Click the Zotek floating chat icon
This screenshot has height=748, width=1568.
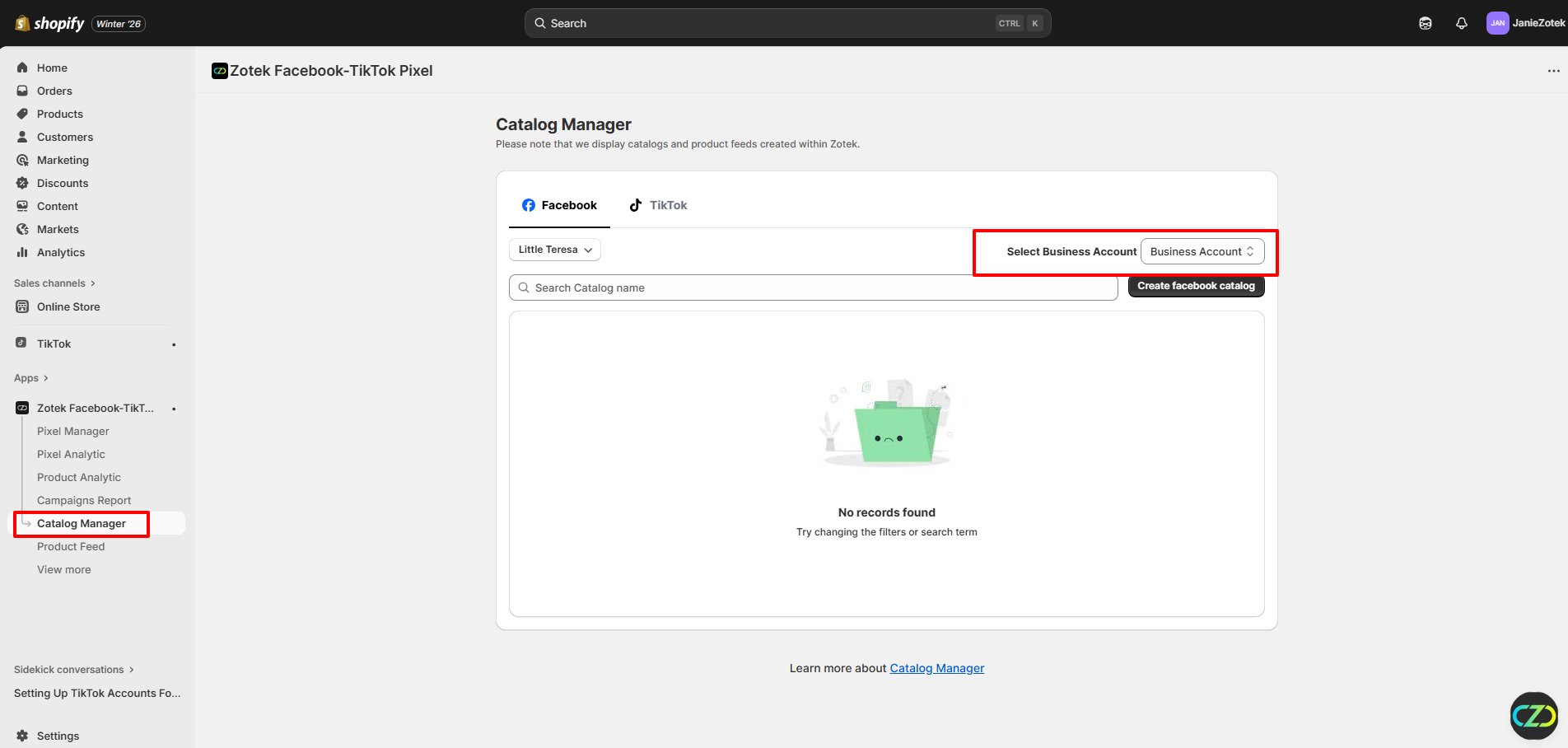[x=1533, y=715]
